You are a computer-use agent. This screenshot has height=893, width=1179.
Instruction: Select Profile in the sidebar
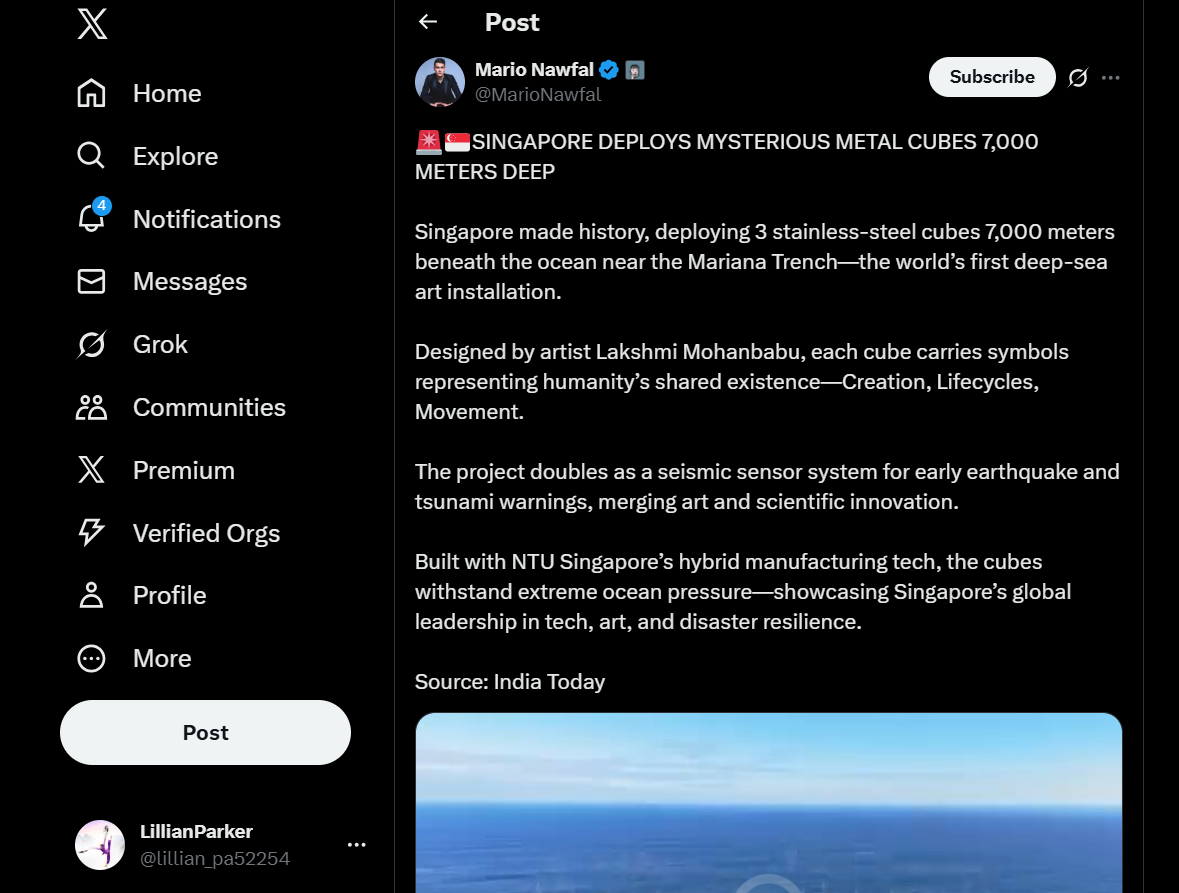click(x=141, y=595)
